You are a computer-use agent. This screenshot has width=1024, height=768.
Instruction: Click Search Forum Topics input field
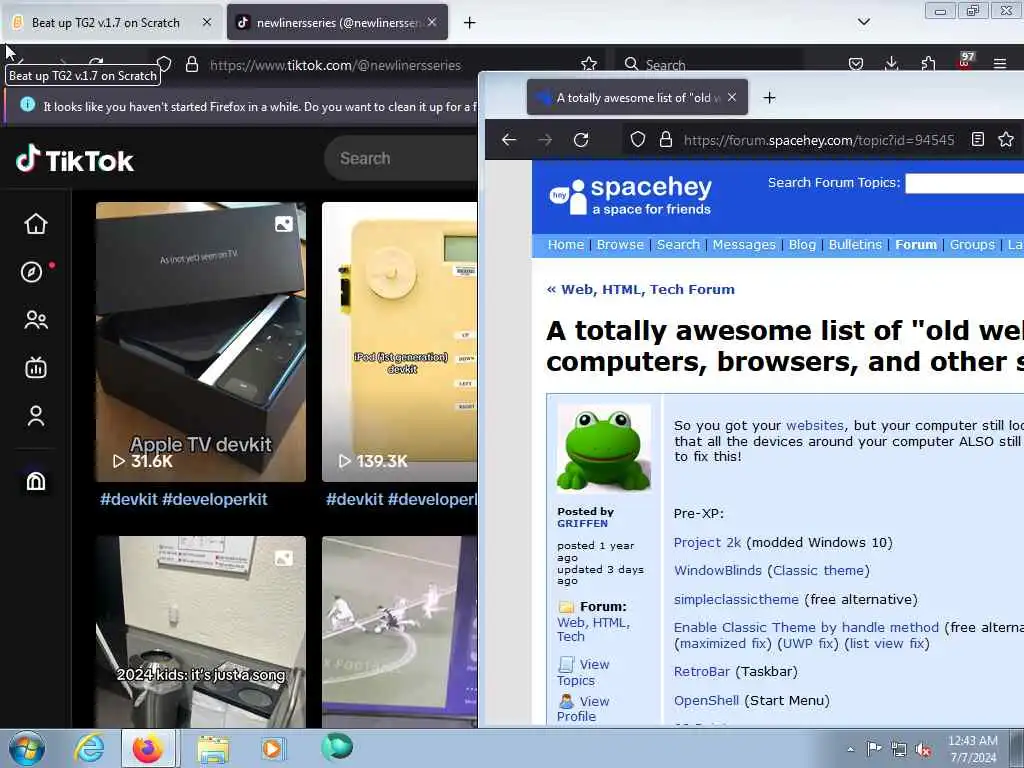(965, 184)
